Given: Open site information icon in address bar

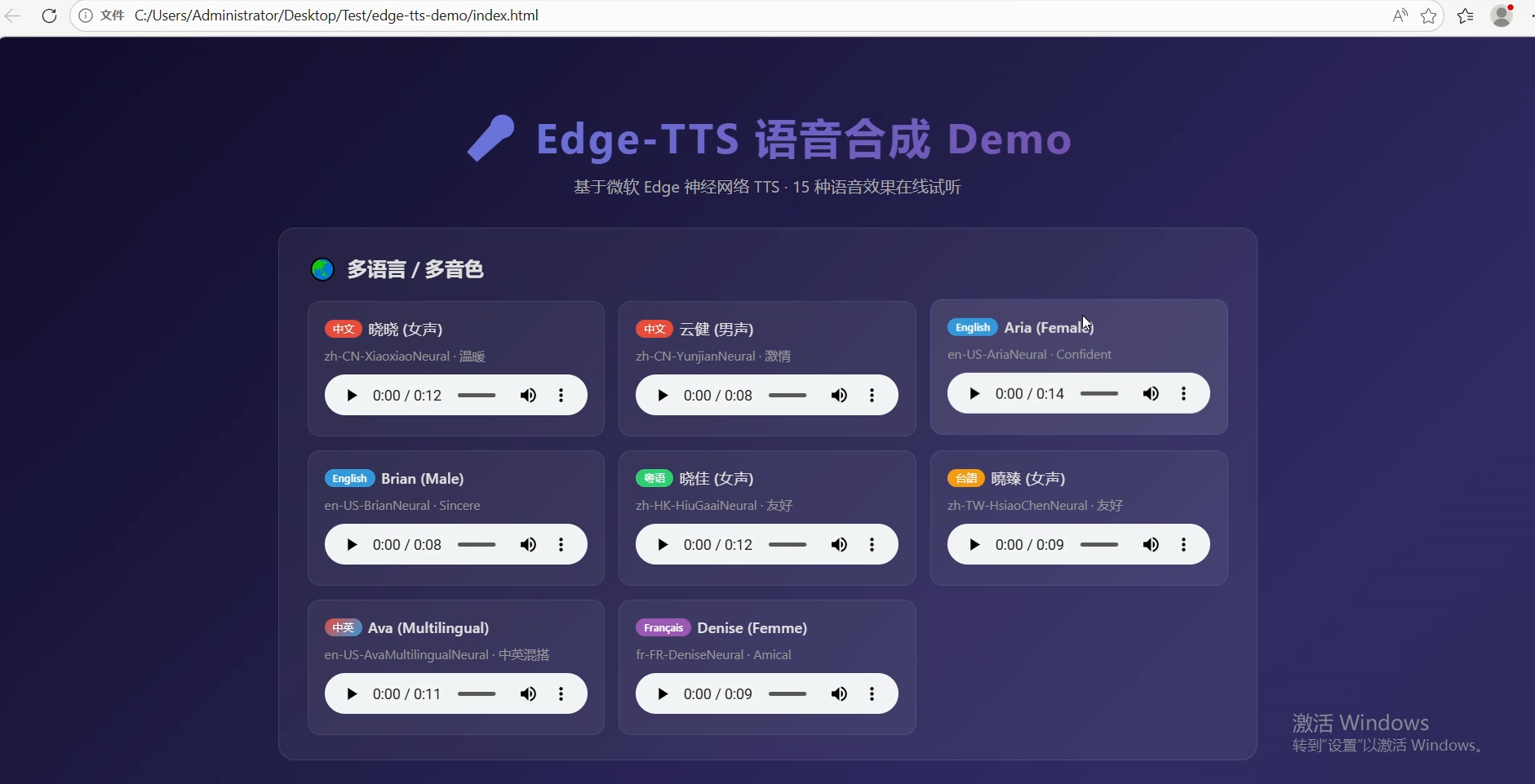Looking at the screenshot, I should (x=85, y=16).
